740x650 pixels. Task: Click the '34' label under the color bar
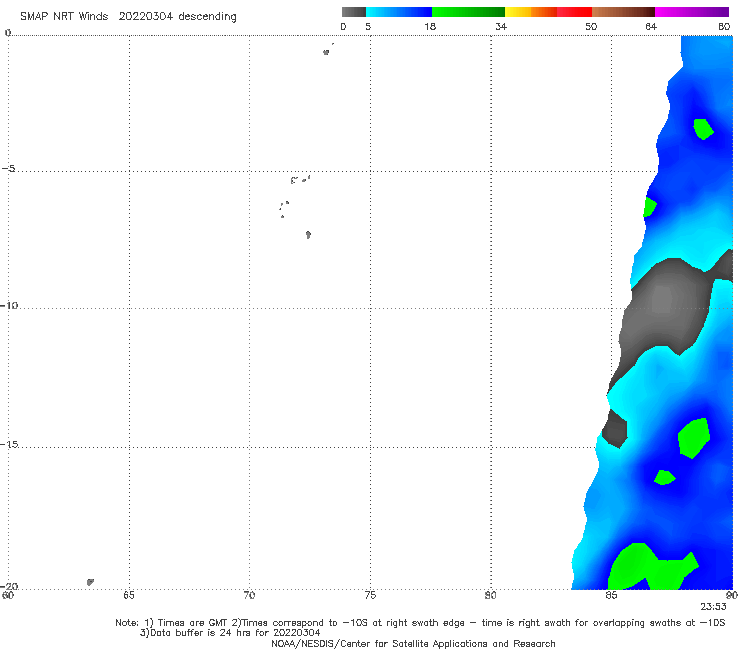click(501, 26)
